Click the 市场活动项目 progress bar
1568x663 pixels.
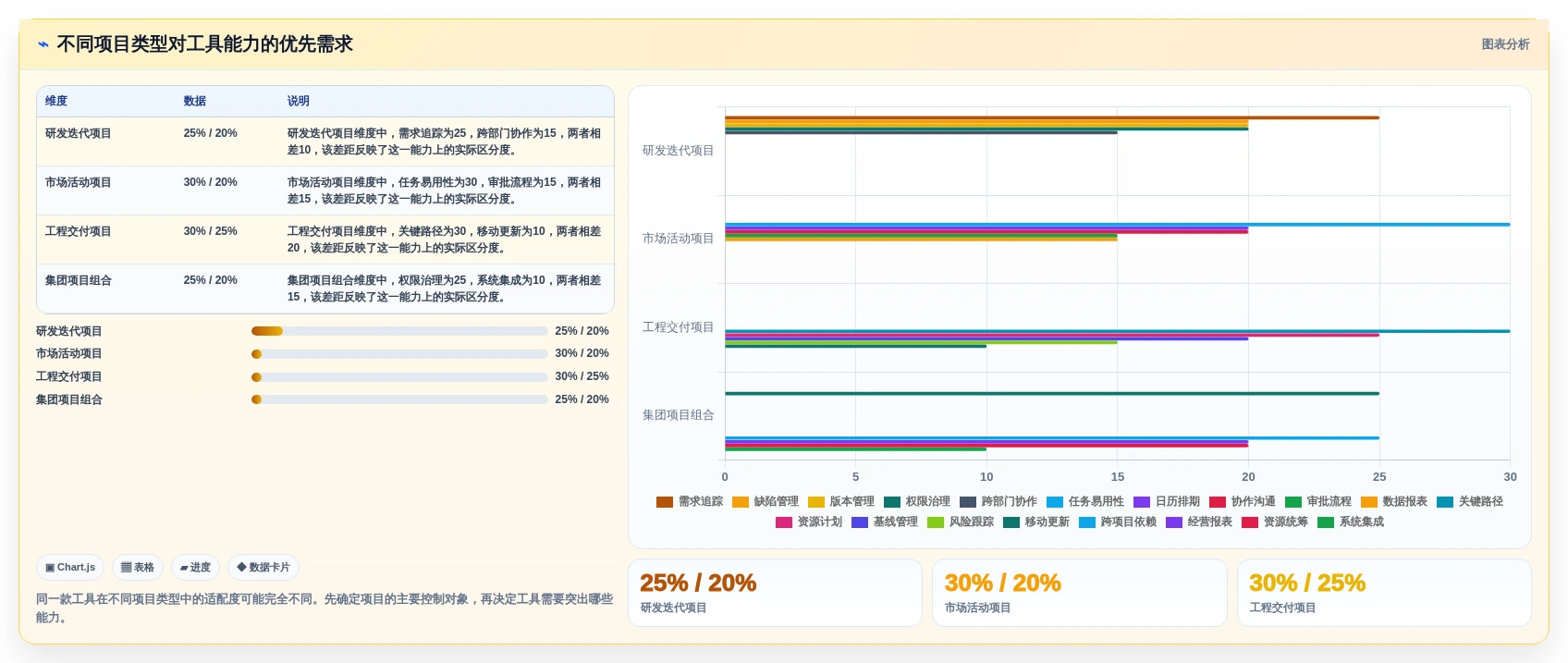399,354
